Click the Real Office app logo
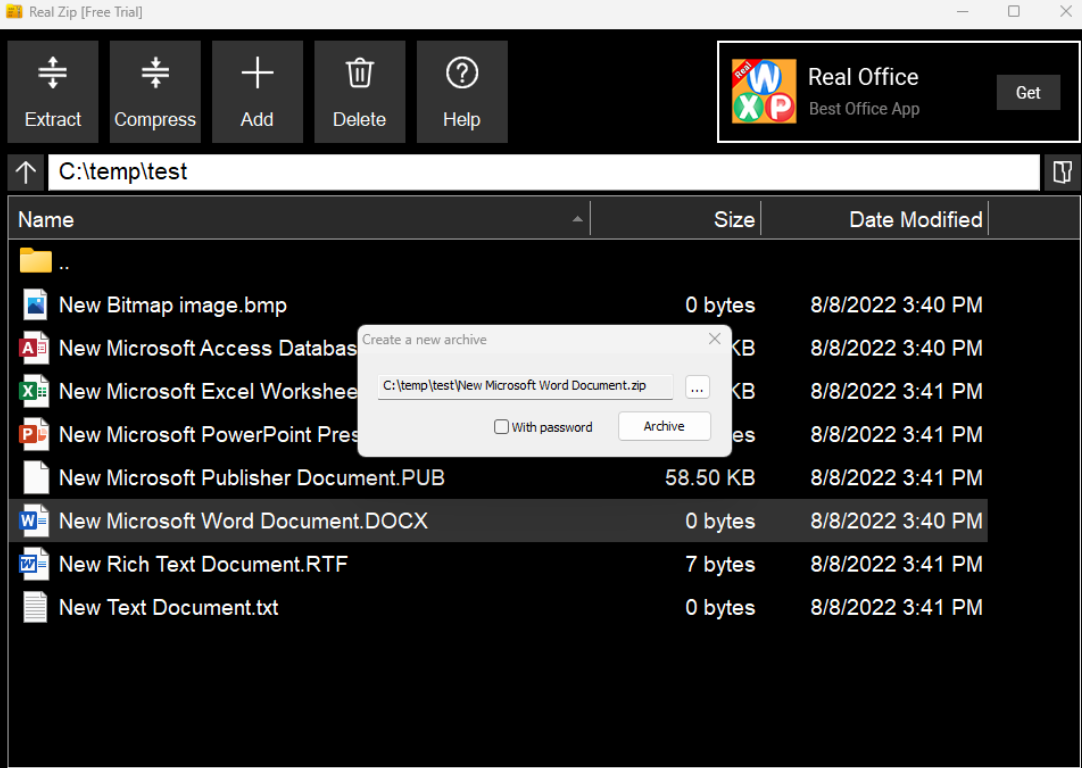The height and width of the screenshot is (768, 1082). [764, 92]
